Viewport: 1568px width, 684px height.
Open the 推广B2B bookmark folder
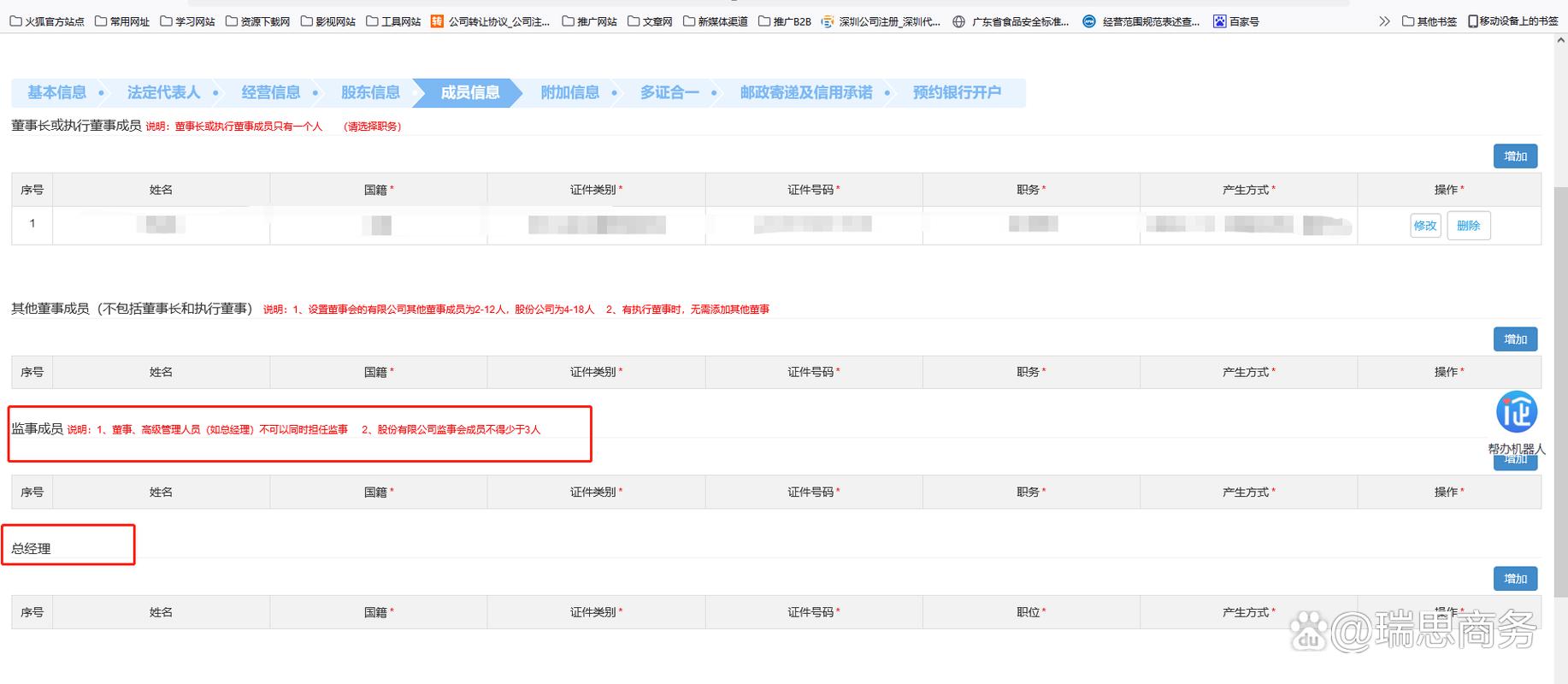pyautogui.click(x=785, y=21)
